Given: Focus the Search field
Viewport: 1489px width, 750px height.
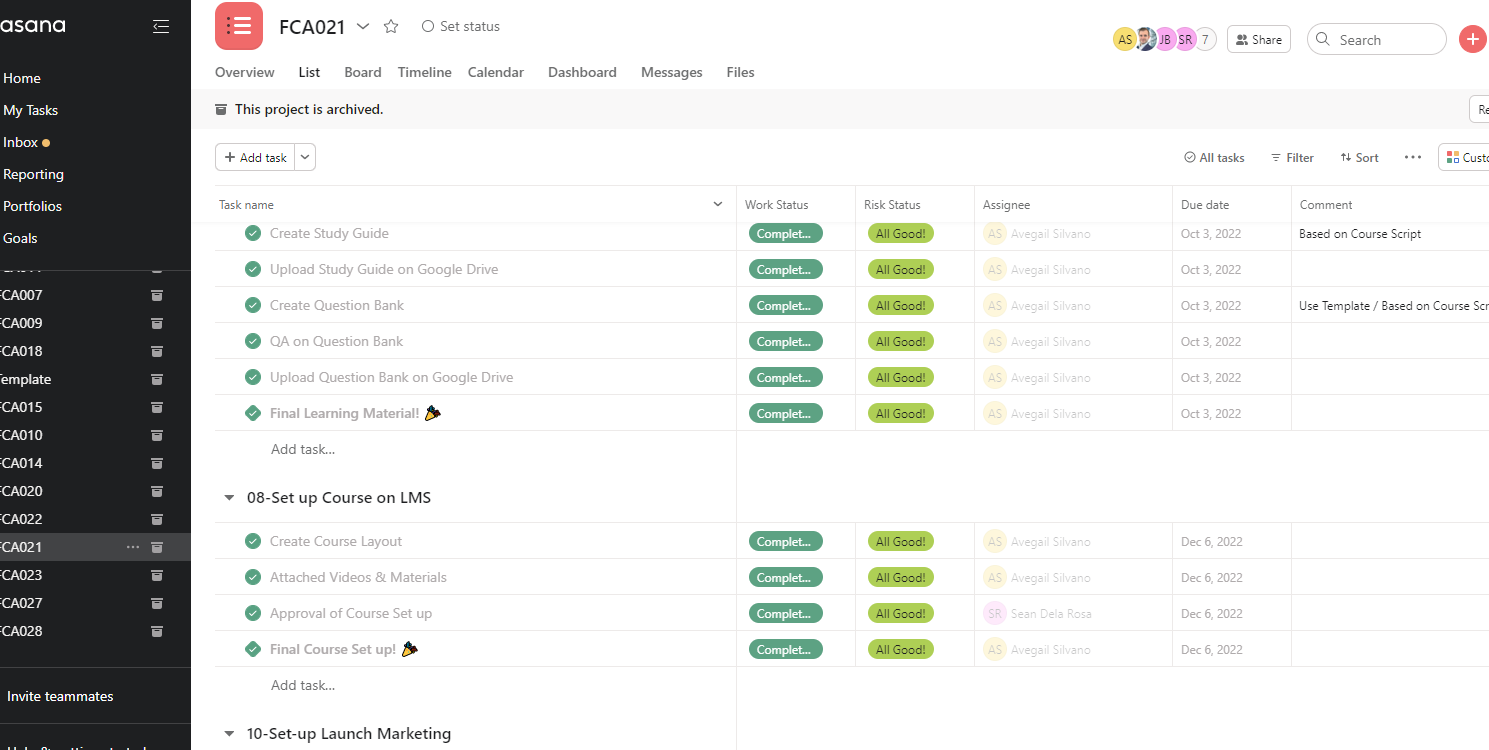Looking at the screenshot, I should [1376, 39].
